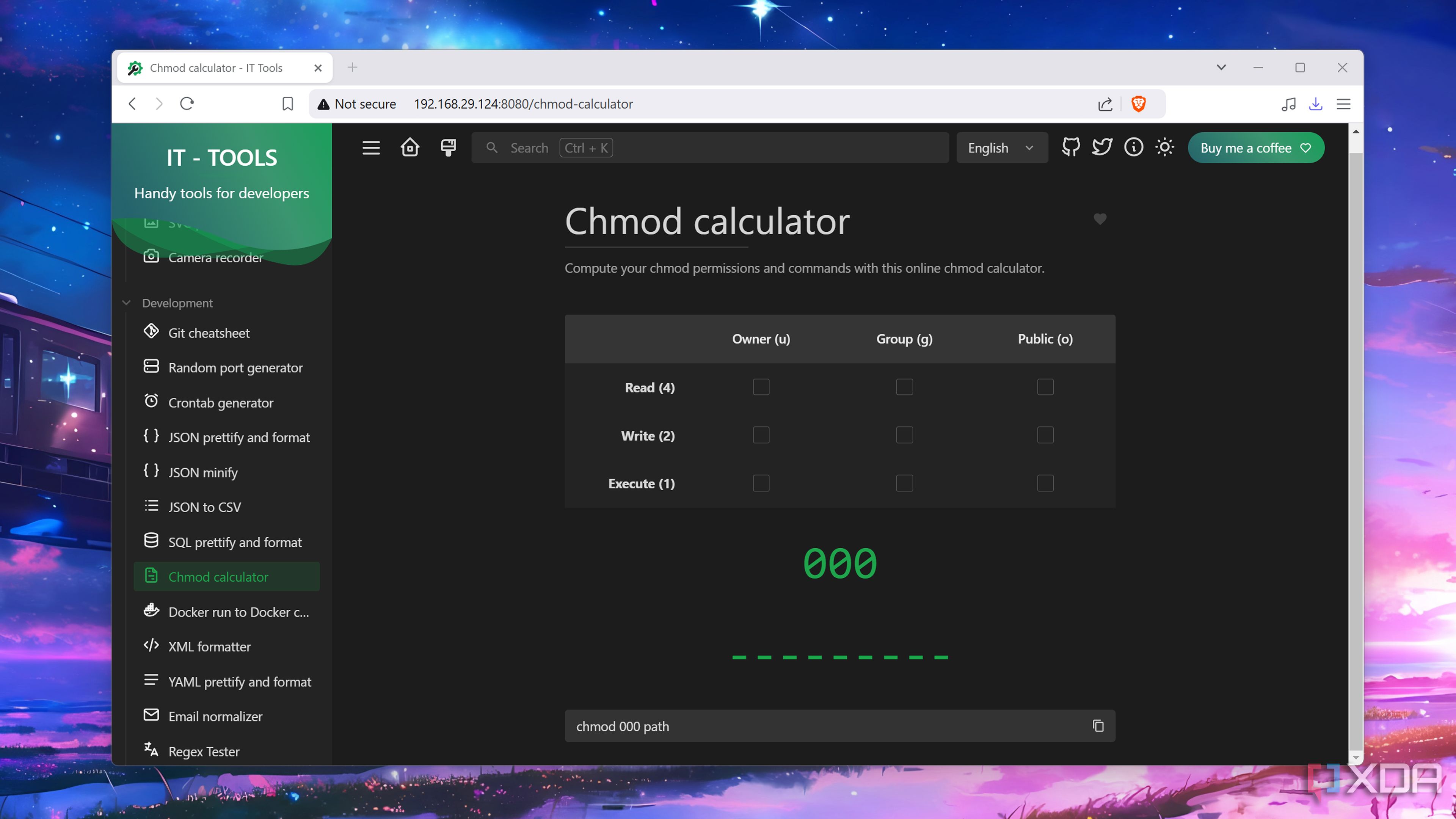Click the Buy me a coffee button
The image size is (1456, 819).
pos(1255,147)
